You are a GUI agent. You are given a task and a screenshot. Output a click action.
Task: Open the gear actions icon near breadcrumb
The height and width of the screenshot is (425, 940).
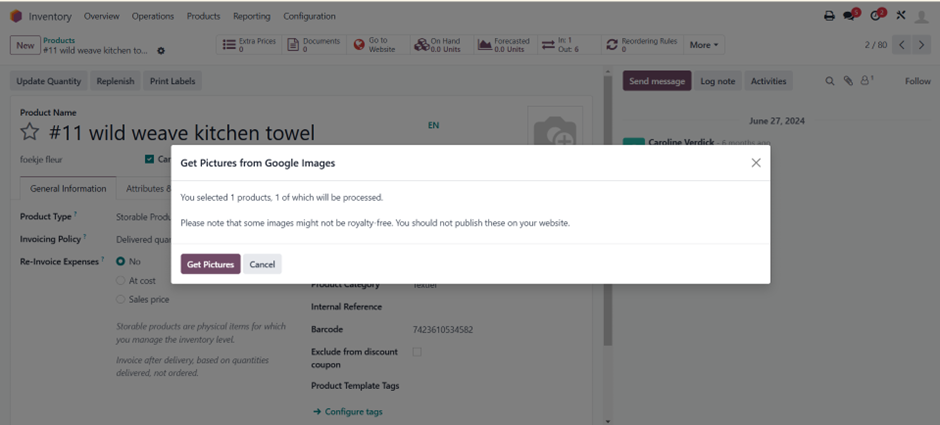(x=161, y=51)
